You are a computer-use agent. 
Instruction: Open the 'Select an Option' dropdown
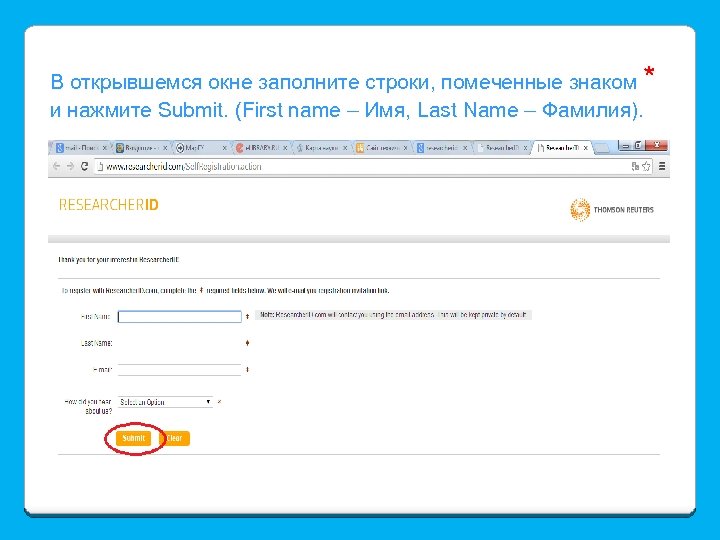pyautogui.click(x=165, y=402)
